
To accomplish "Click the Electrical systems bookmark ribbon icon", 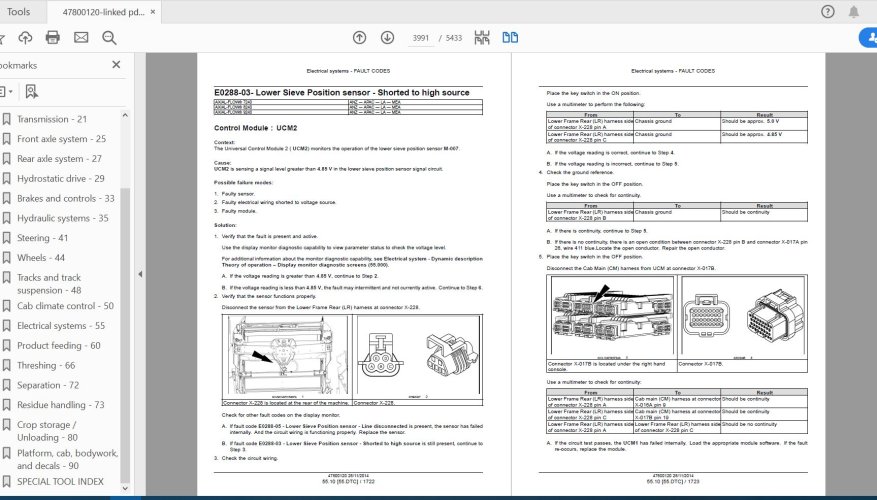I will [7, 326].
